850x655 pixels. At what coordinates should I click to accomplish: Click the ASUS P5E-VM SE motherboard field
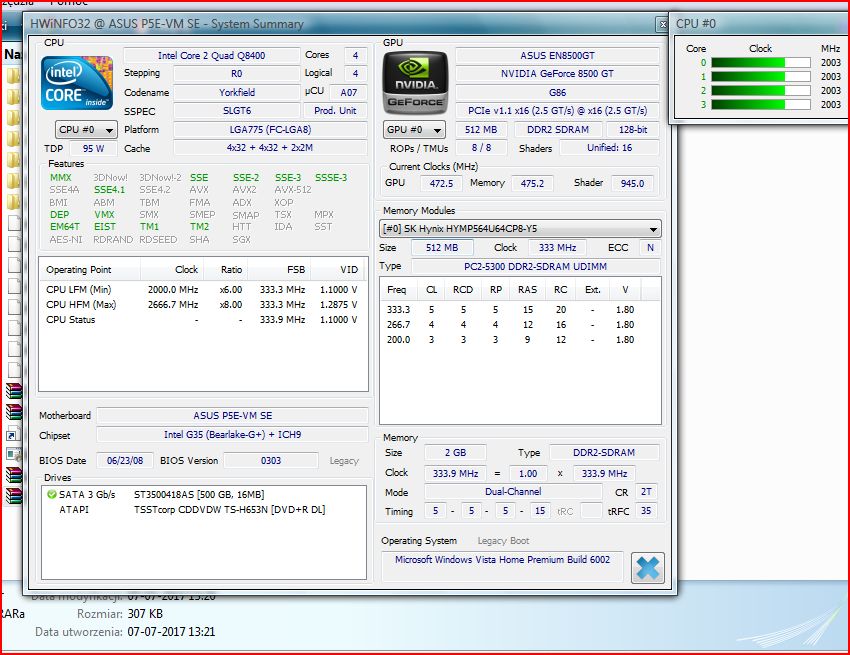[233, 415]
